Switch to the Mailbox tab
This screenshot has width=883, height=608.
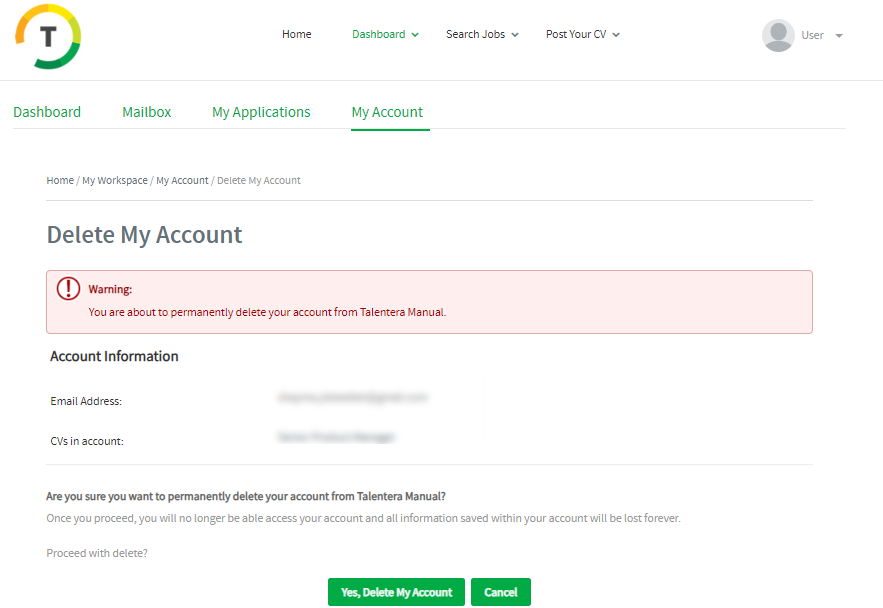tap(147, 112)
